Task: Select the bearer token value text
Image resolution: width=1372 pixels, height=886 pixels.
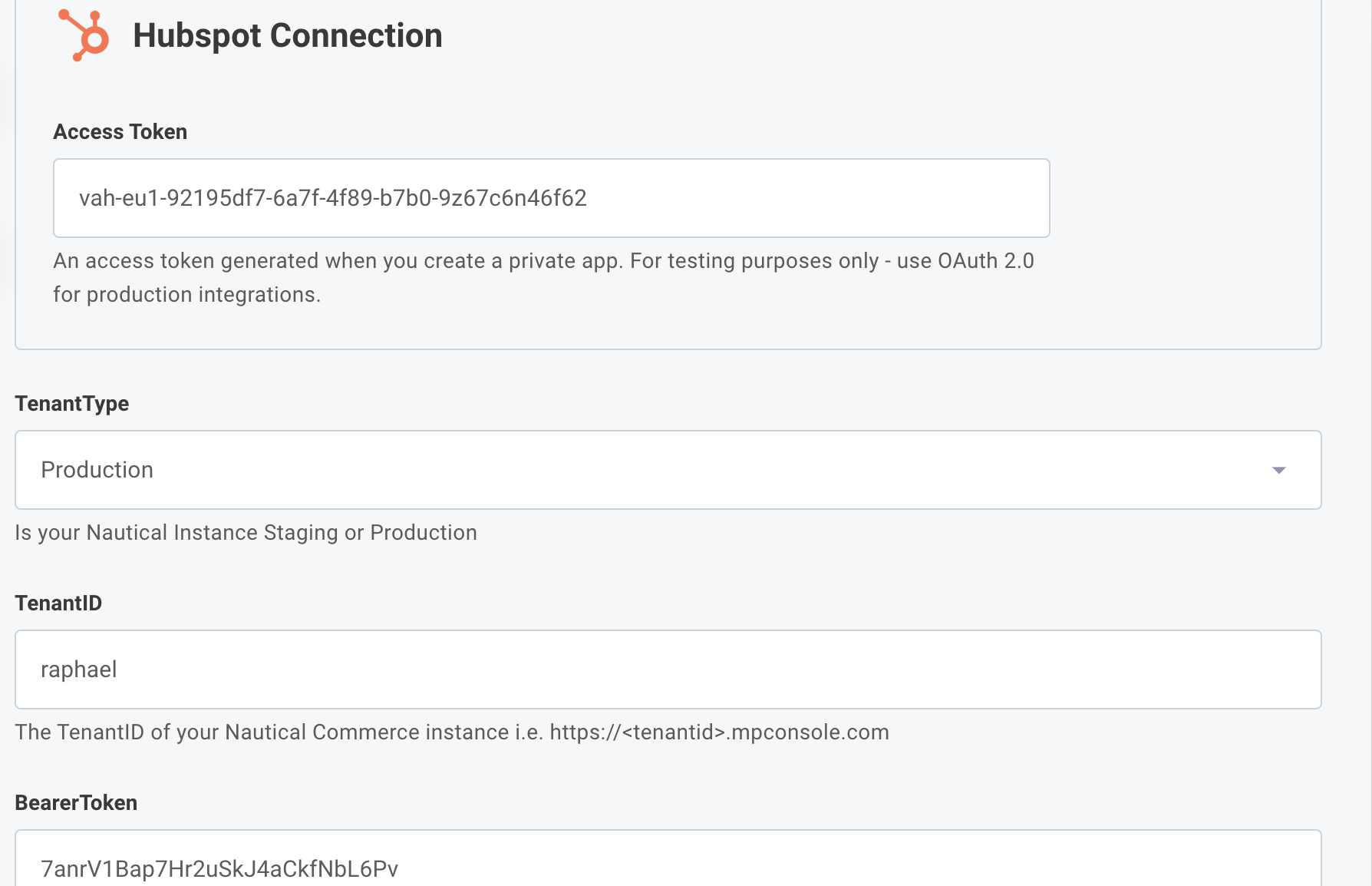Action: tap(219, 868)
